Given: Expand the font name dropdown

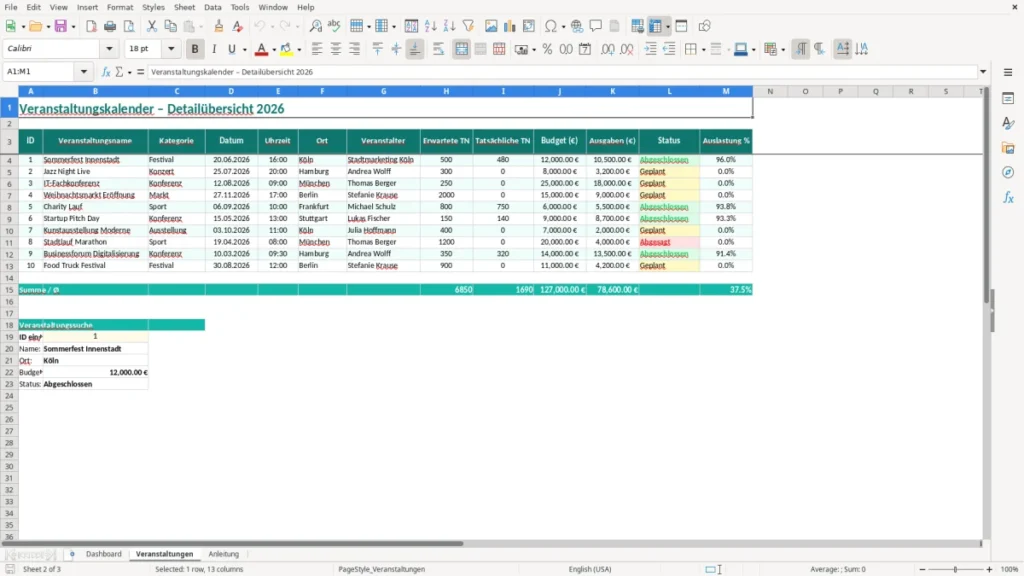Looking at the screenshot, I should pos(109,49).
